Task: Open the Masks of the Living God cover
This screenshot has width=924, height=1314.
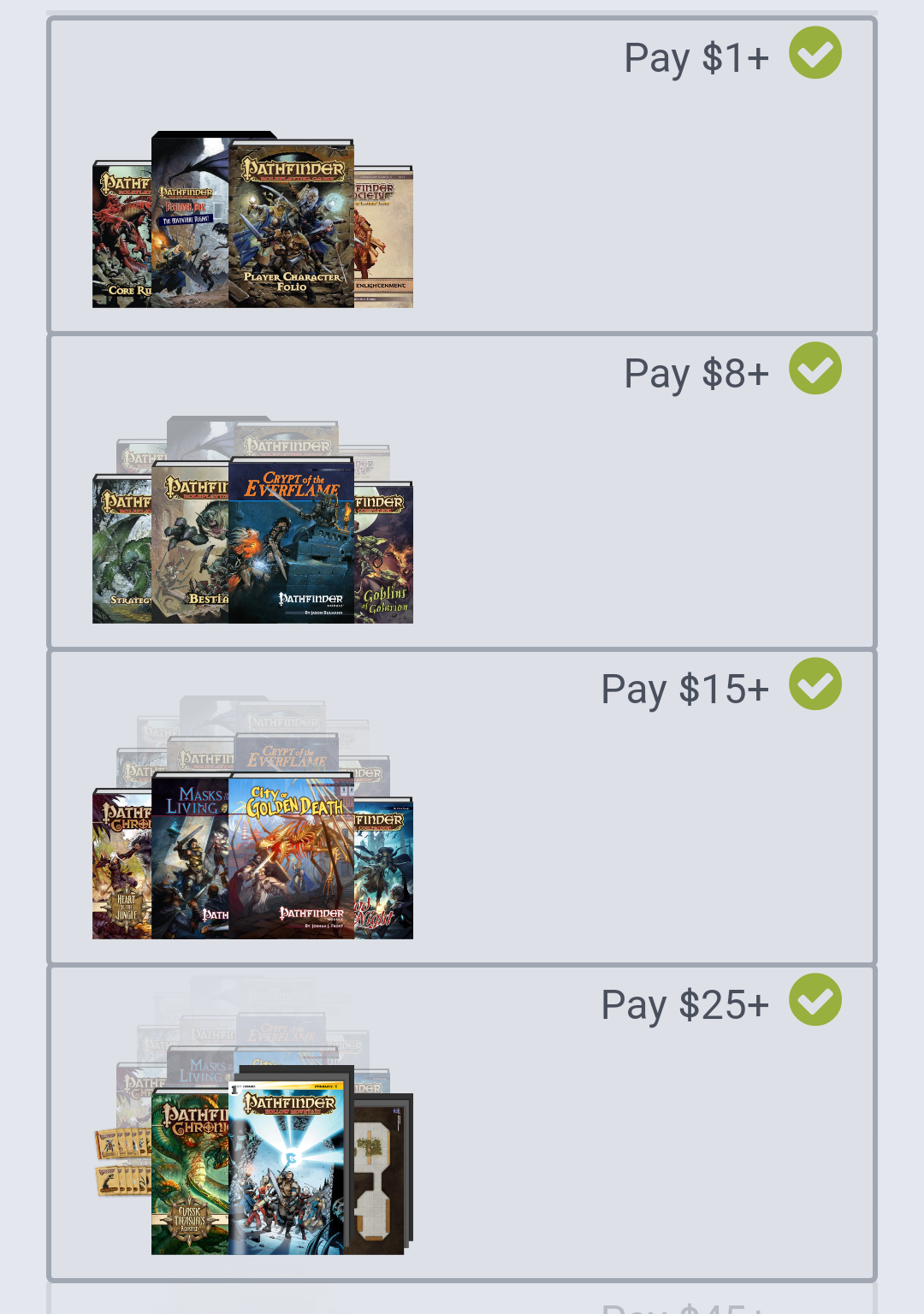Action: [x=191, y=858]
